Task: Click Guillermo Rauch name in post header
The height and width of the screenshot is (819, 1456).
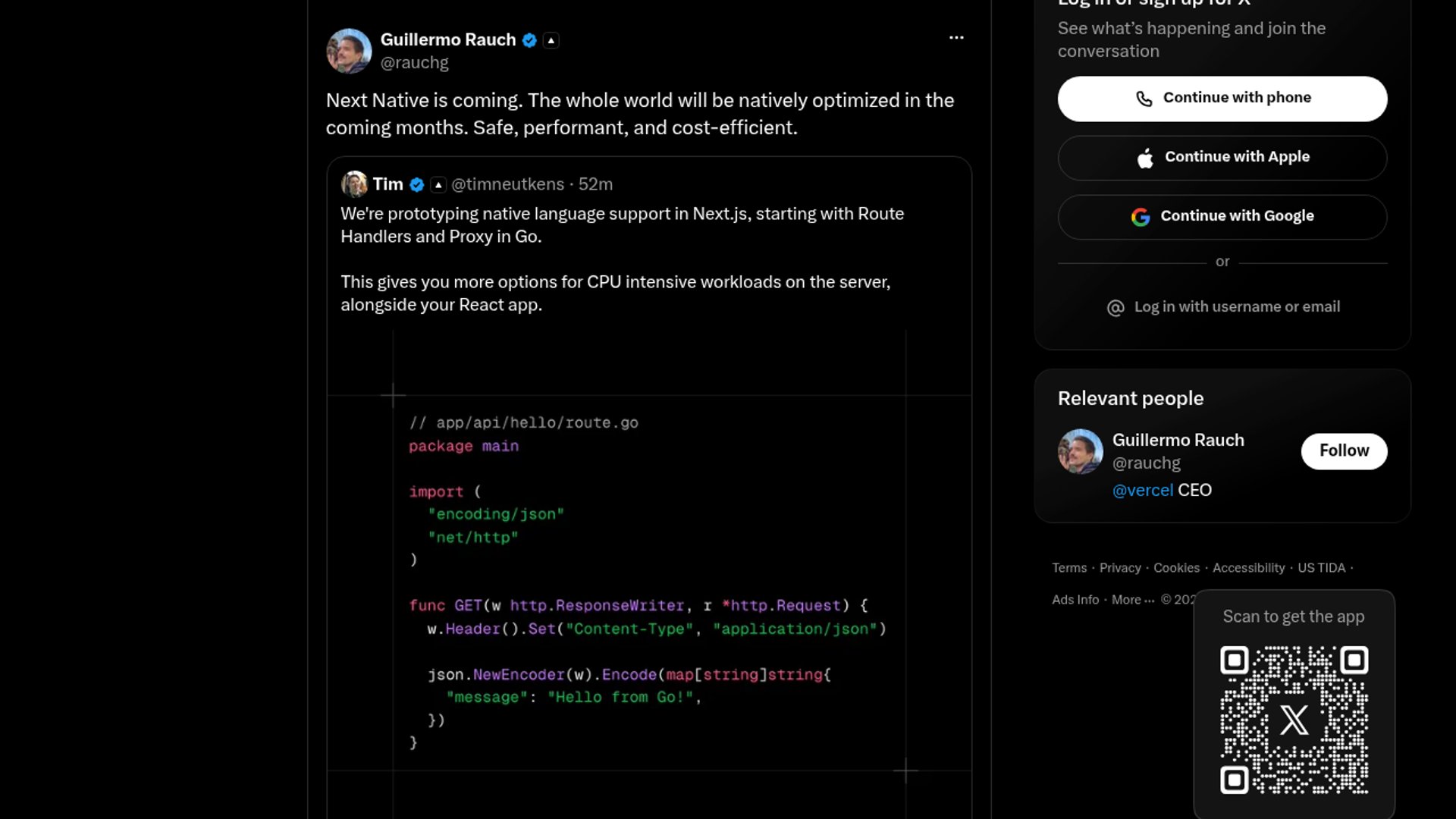Action: click(x=447, y=40)
